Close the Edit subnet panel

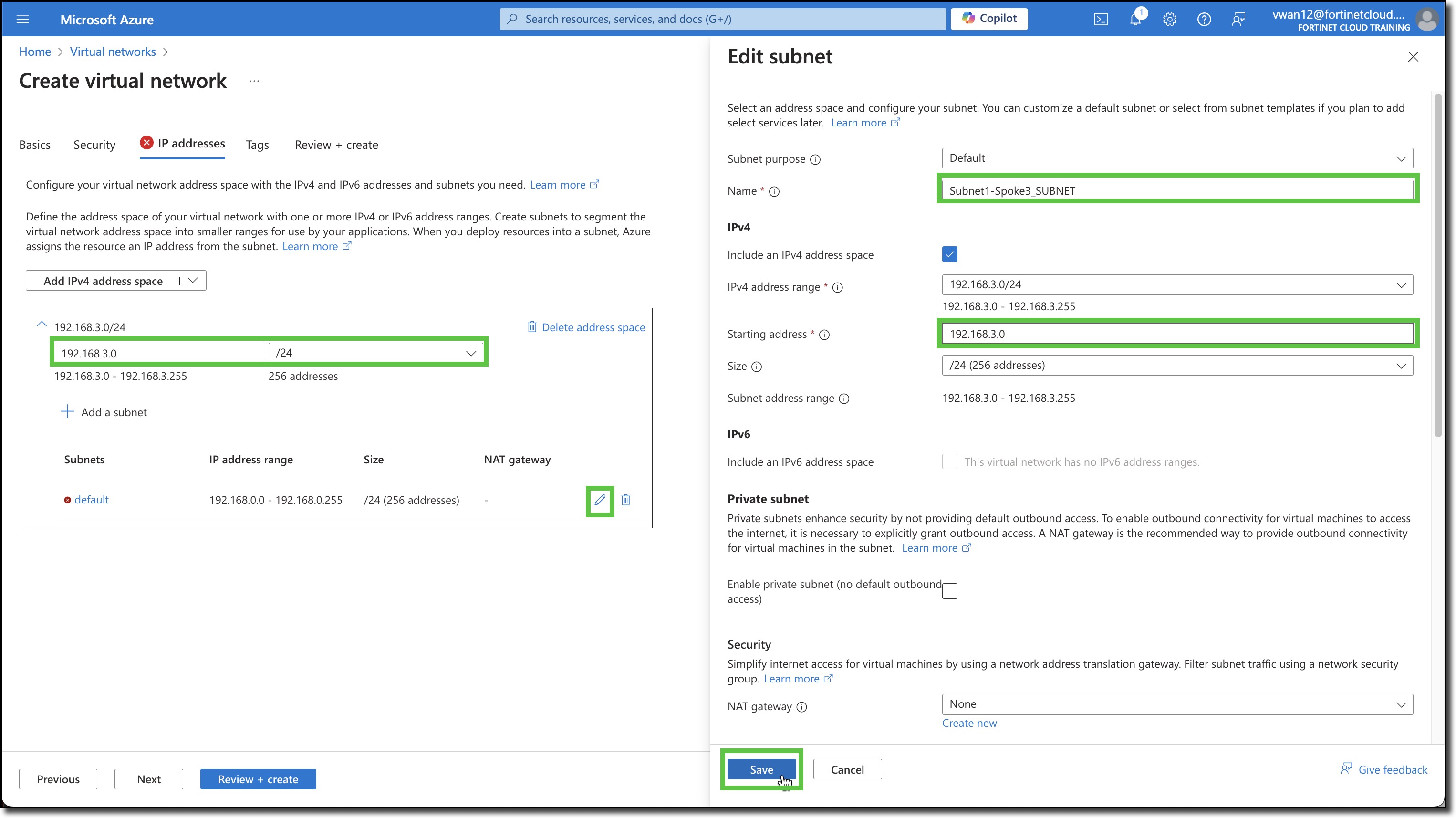click(x=1413, y=56)
